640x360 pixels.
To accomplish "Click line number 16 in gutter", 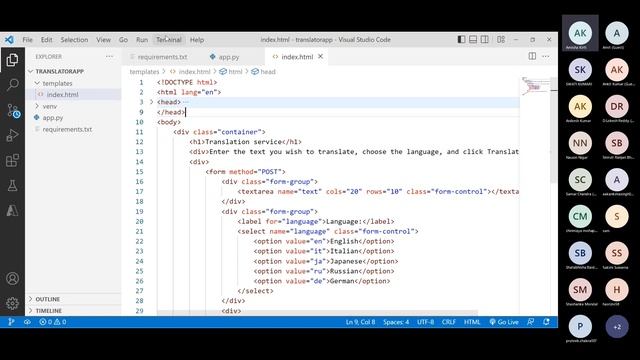I will pyautogui.click(x=139, y=182).
